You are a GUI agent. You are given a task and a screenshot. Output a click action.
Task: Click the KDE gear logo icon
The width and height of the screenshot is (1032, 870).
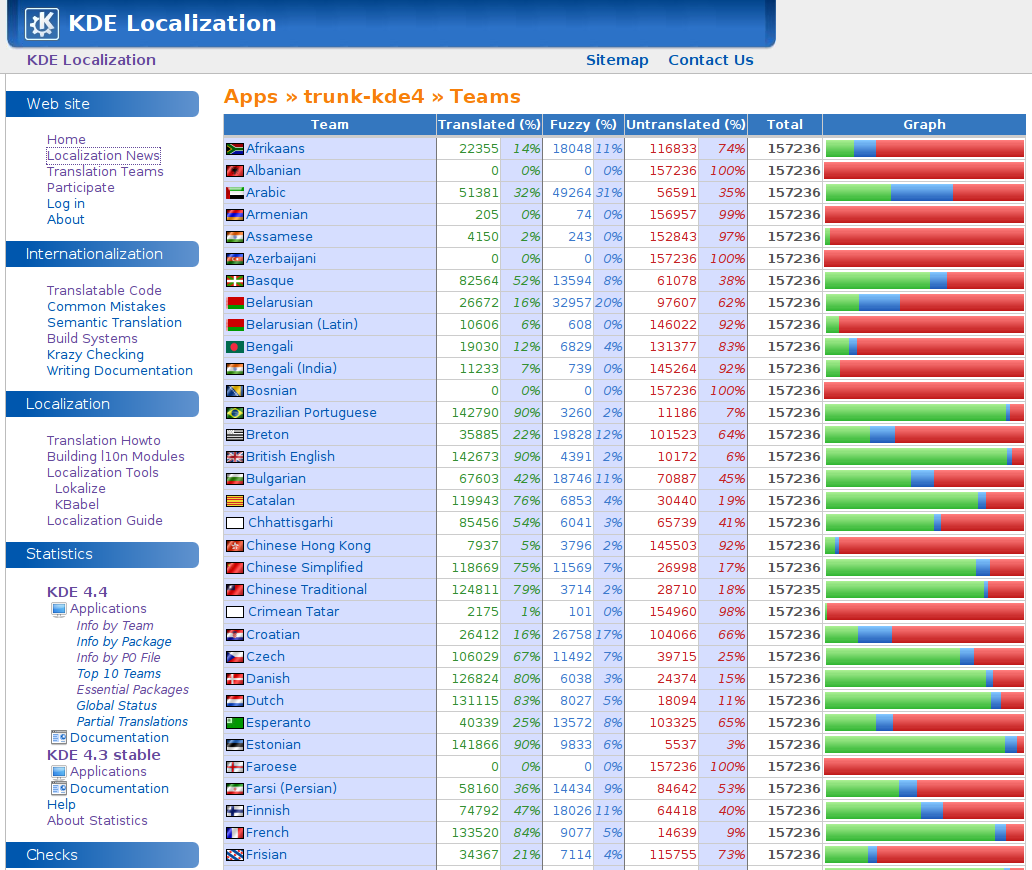pos(42,24)
